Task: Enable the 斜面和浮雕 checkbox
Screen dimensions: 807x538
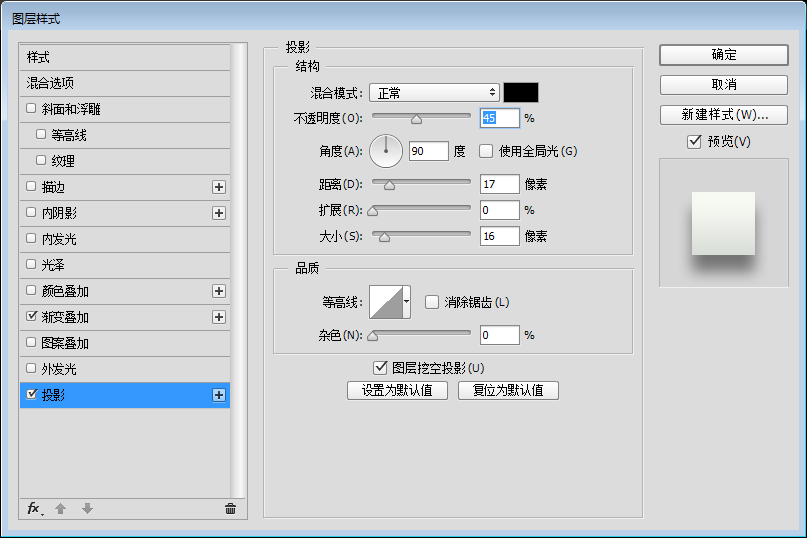Action: (31, 109)
